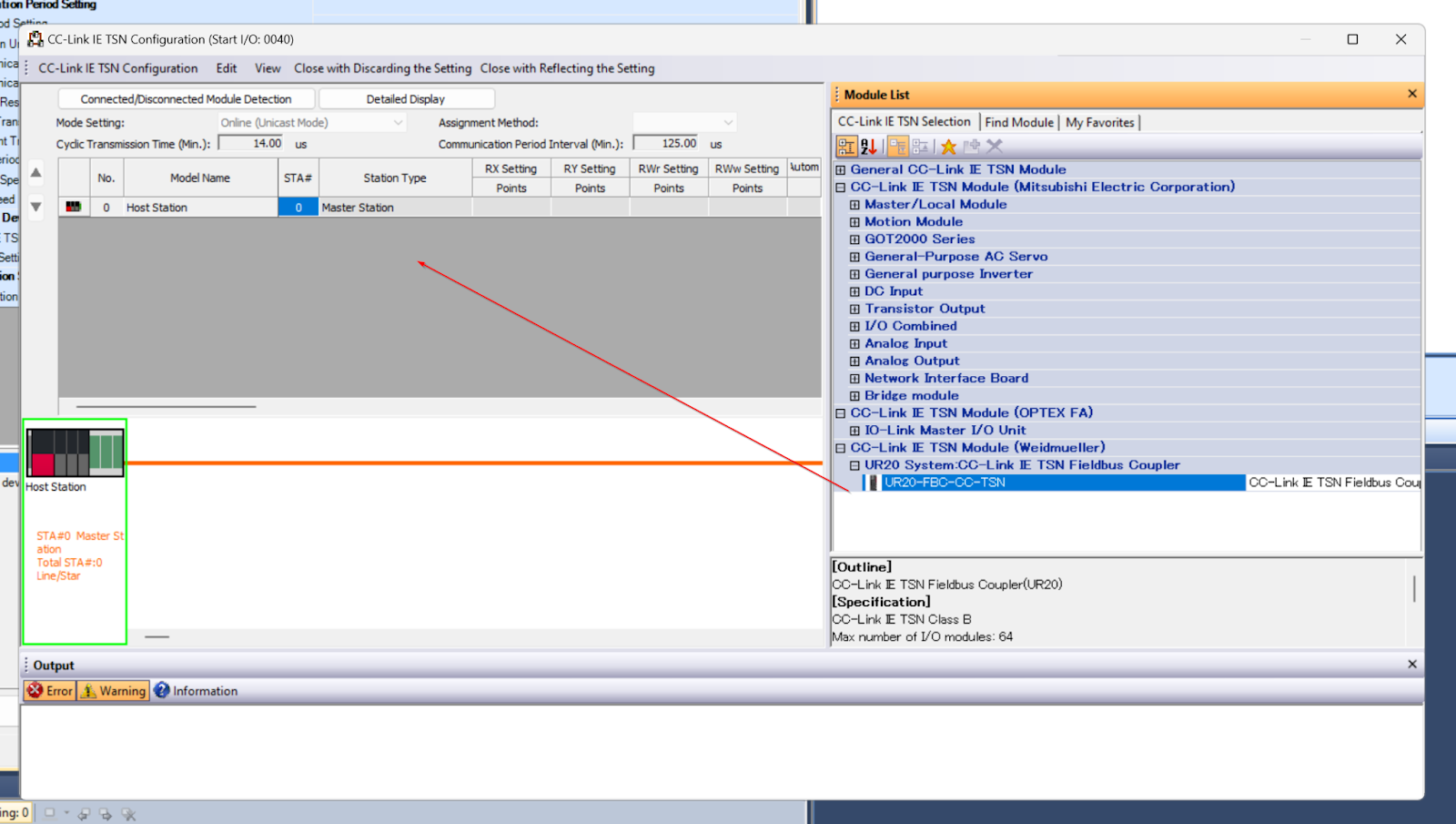Open the Assignment Method dropdown
Image resolution: width=1456 pixels, height=824 pixels.
tap(684, 122)
